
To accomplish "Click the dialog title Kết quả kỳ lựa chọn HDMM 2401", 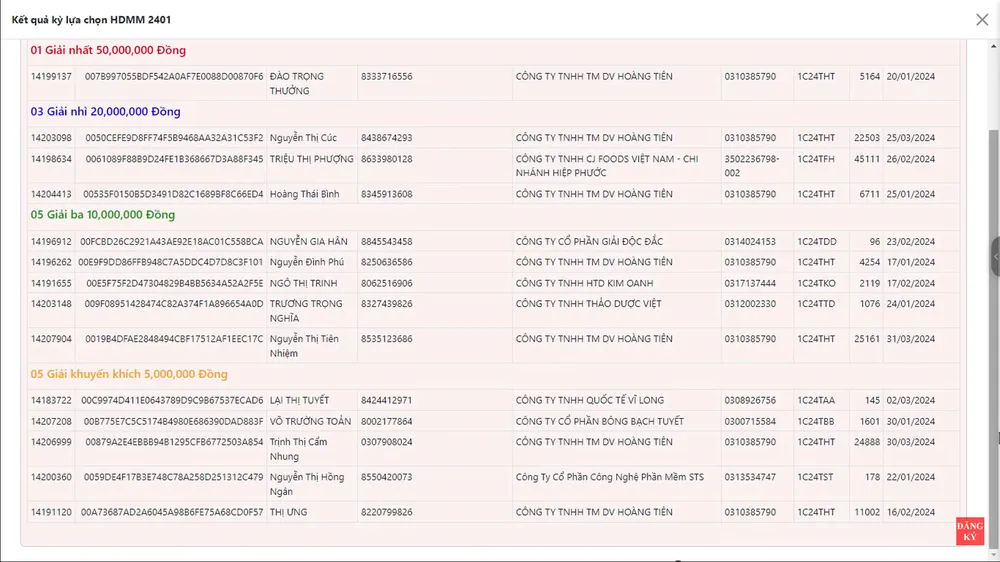I will pos(86,20).
